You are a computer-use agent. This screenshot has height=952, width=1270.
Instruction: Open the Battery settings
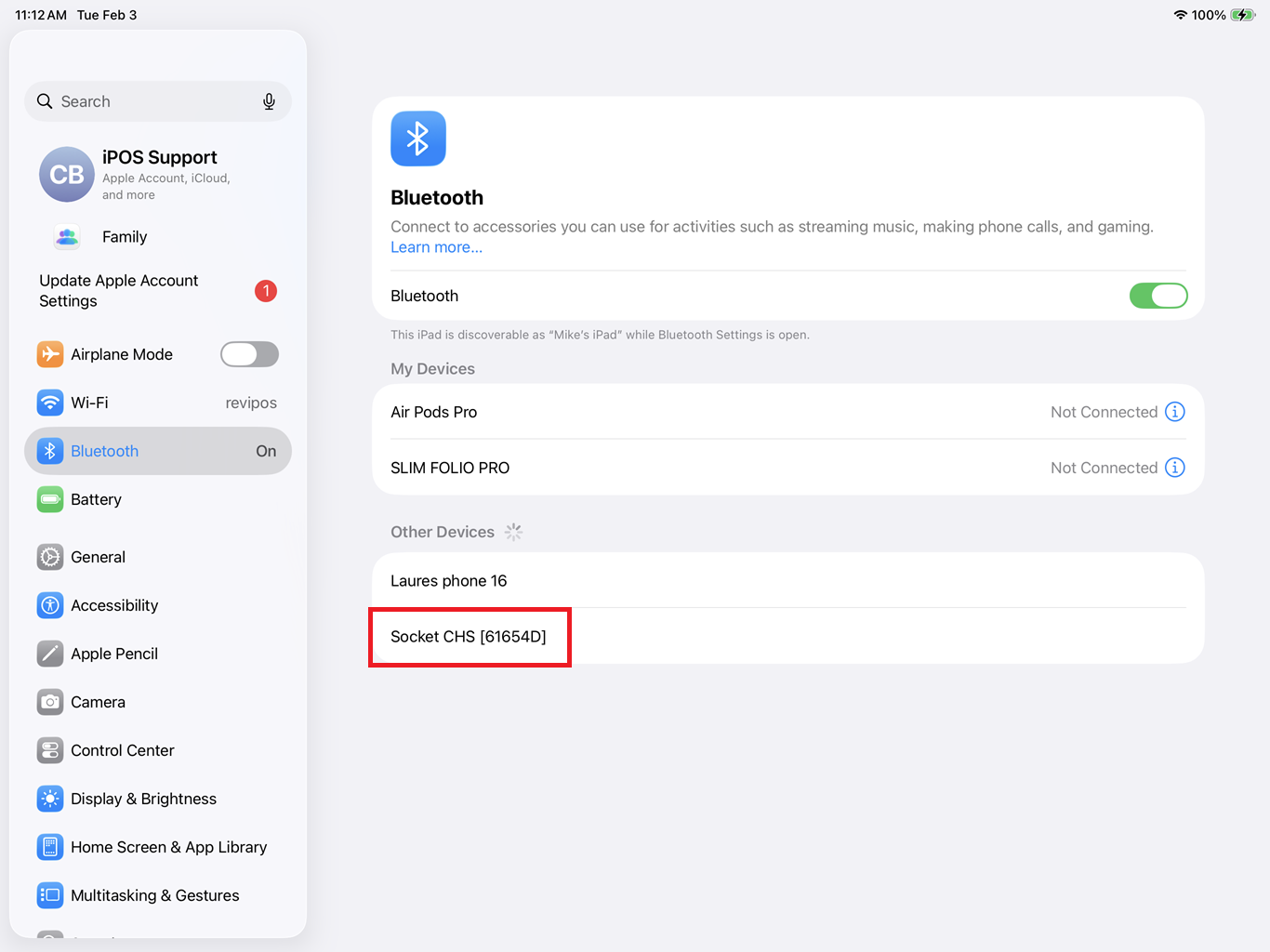[x=158, y=499]
